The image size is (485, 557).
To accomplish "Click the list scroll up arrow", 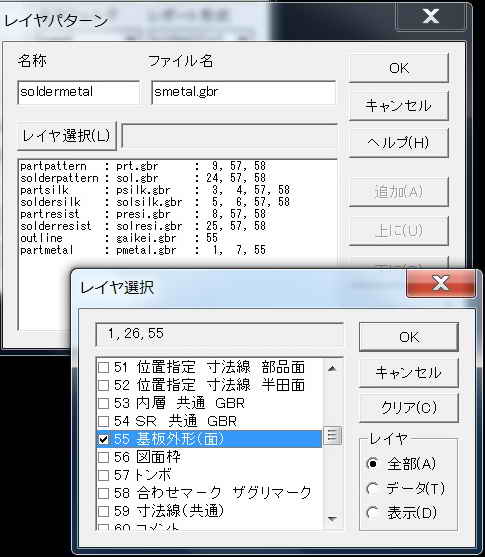I will pyautogui.click(x=332, y=368).
